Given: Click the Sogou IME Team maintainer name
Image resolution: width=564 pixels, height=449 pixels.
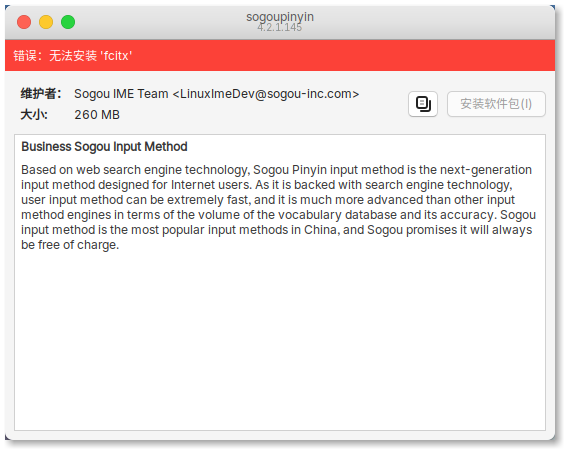Looking at the screenshot, I should (121, 94).
